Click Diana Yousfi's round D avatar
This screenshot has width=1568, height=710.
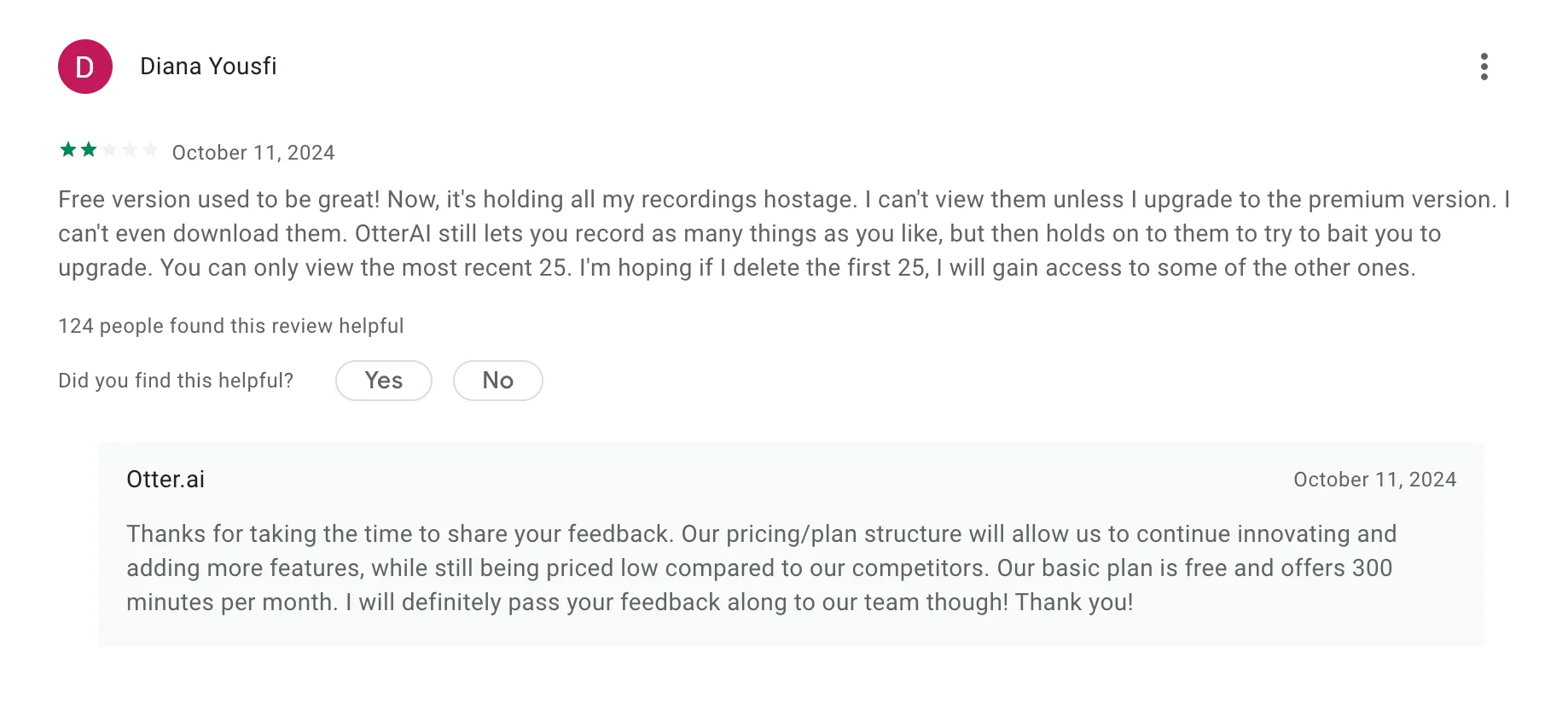[x=85, y=67]
